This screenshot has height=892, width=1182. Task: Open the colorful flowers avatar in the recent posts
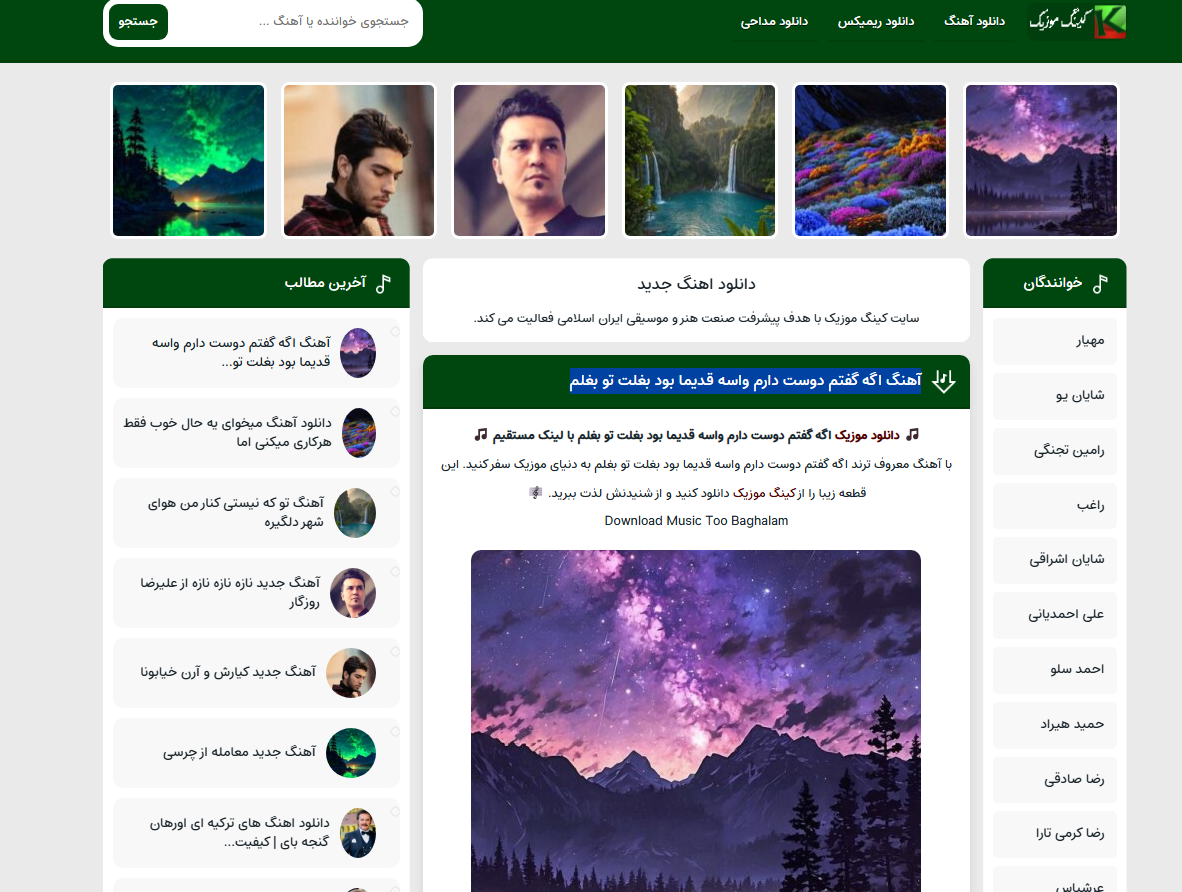[359, 433]
